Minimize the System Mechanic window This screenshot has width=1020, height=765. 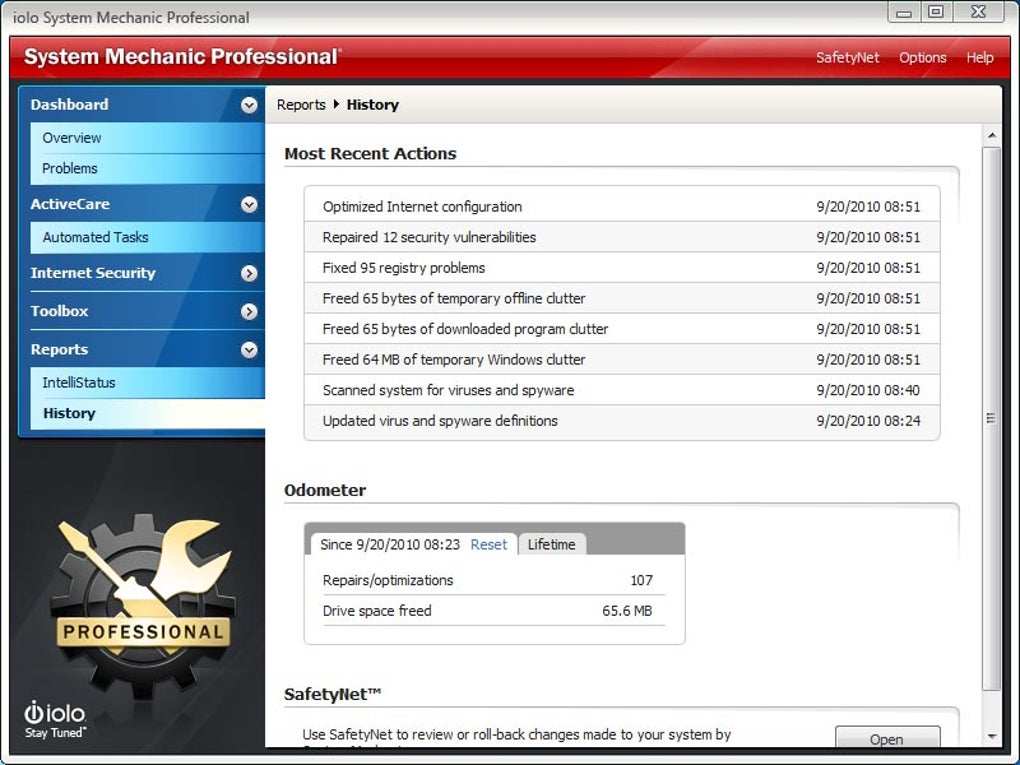pos(904,12)
